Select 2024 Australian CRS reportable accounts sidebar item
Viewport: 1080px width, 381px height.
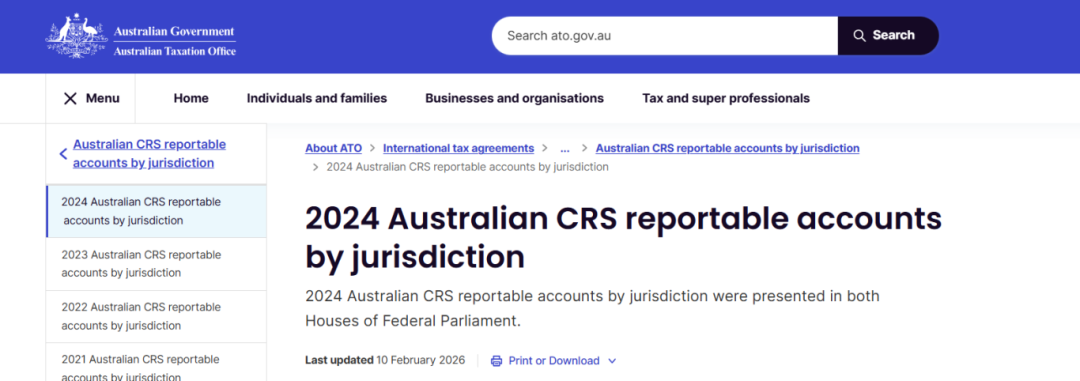pyautogui.click(x=156, y=212)
